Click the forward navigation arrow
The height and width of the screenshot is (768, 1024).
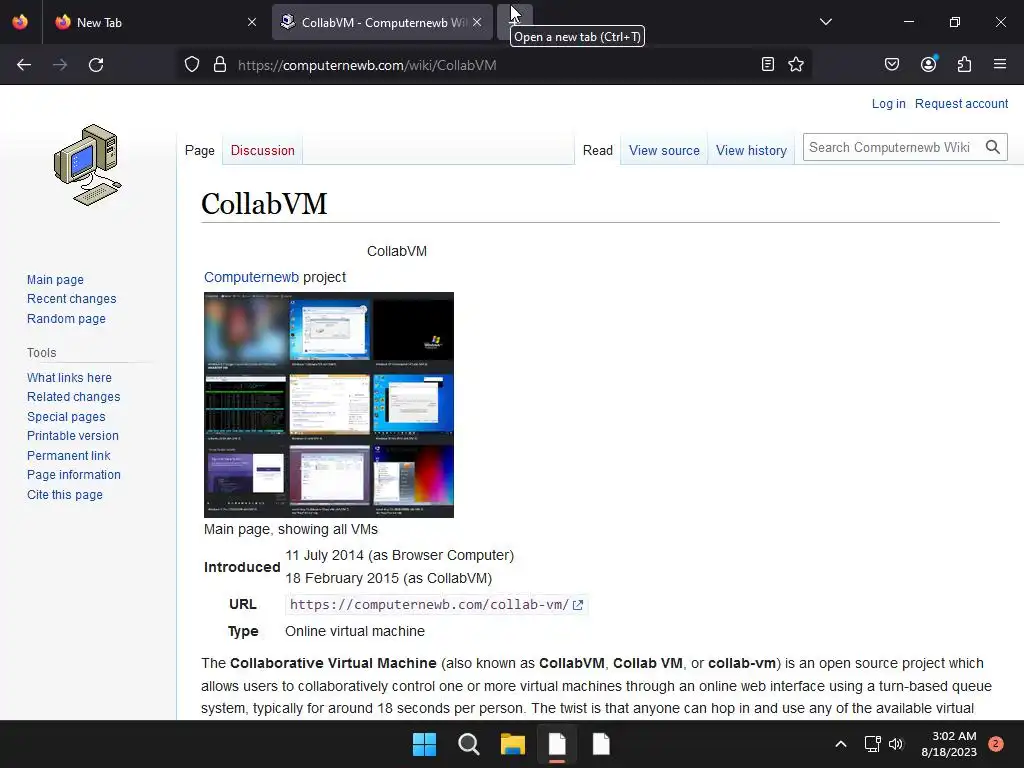click(x=60, y=65)
